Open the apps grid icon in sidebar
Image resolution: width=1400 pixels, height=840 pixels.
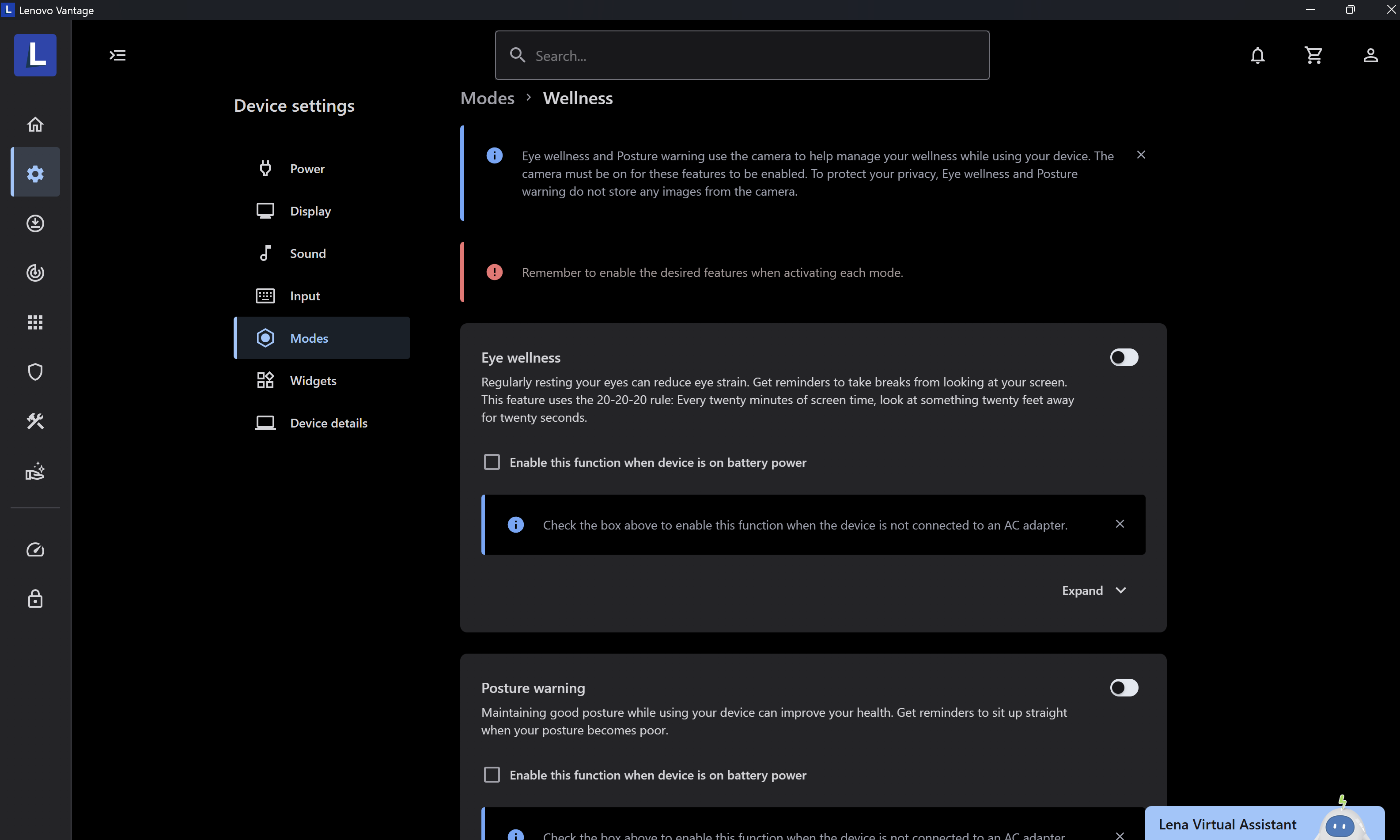tap(35, 322)
